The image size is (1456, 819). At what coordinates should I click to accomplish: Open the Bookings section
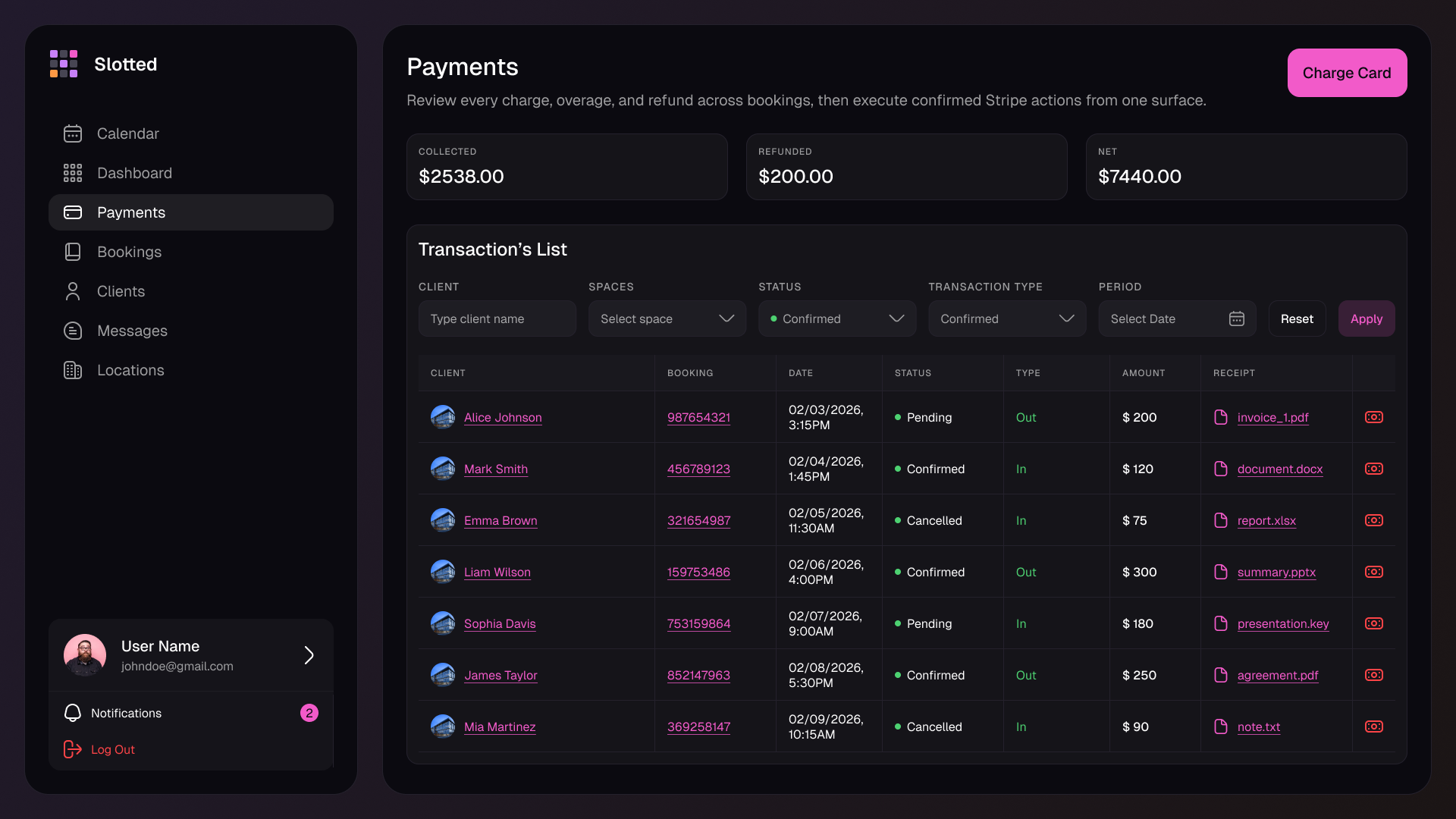click(x=191, y=252)
